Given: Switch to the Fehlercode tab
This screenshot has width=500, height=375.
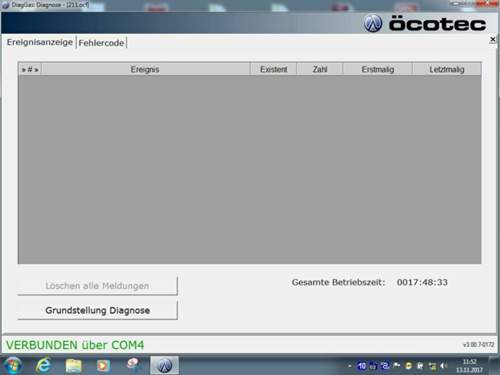Looking at the screenshot, I should (101, 43).
